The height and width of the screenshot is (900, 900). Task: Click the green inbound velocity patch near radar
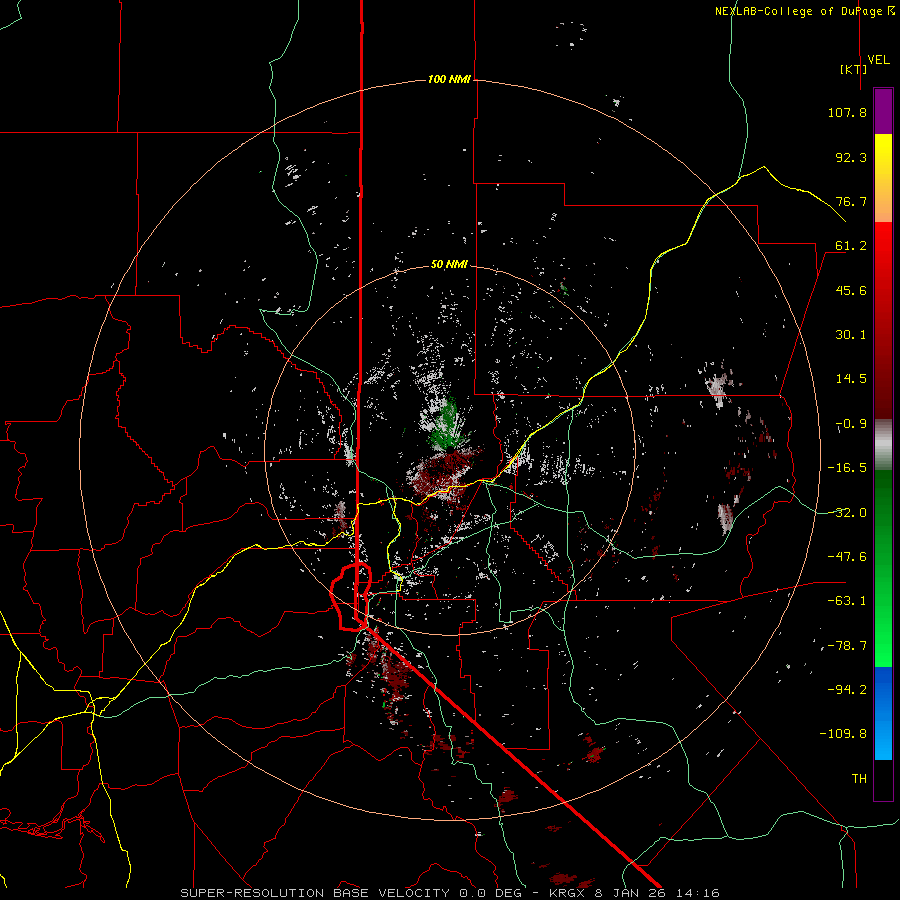click(449, 423)
